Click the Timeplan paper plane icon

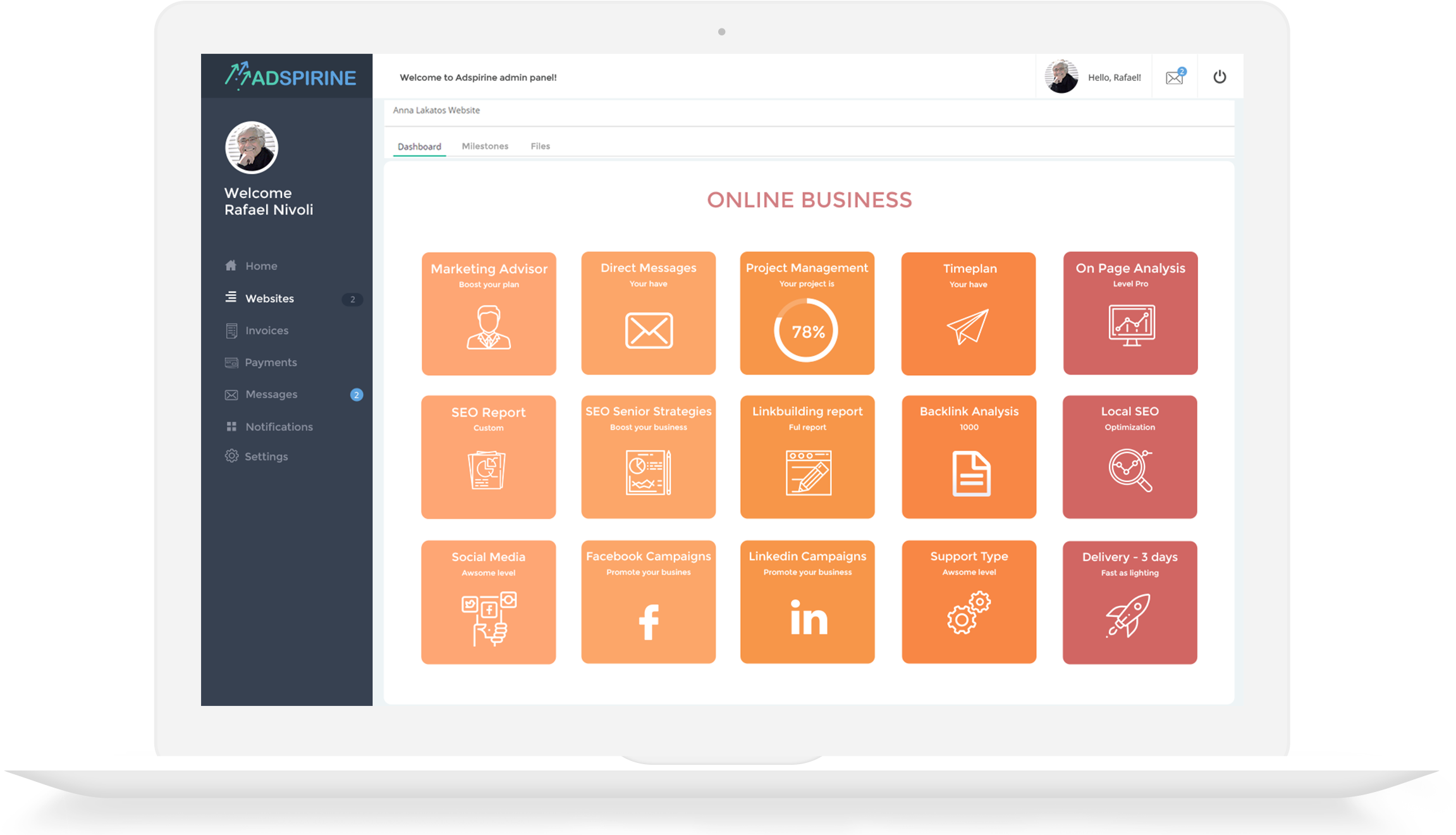coord(968,326)
